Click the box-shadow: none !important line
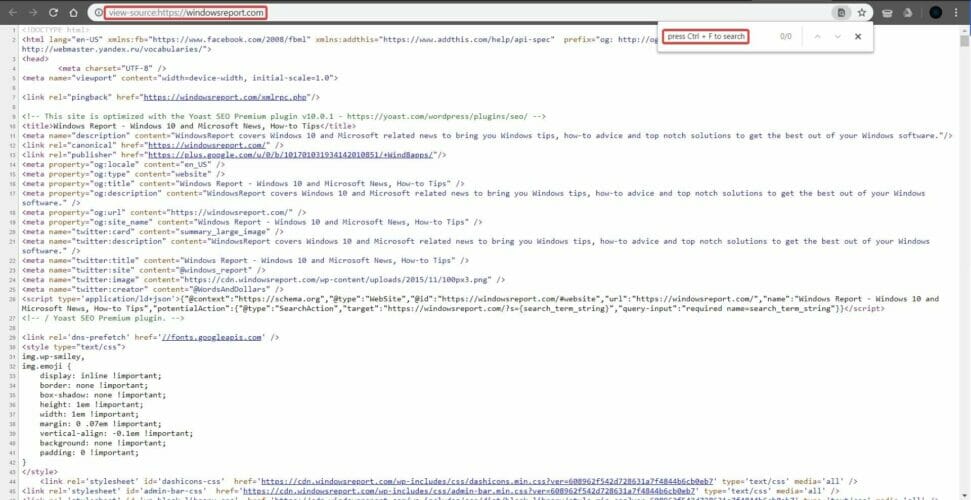971x500 pixels. (103, 395)
